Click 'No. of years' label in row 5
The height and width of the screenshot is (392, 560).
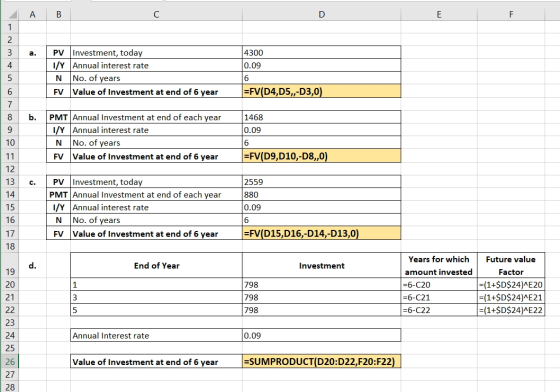pyautogui.click(x=96, y=78)
